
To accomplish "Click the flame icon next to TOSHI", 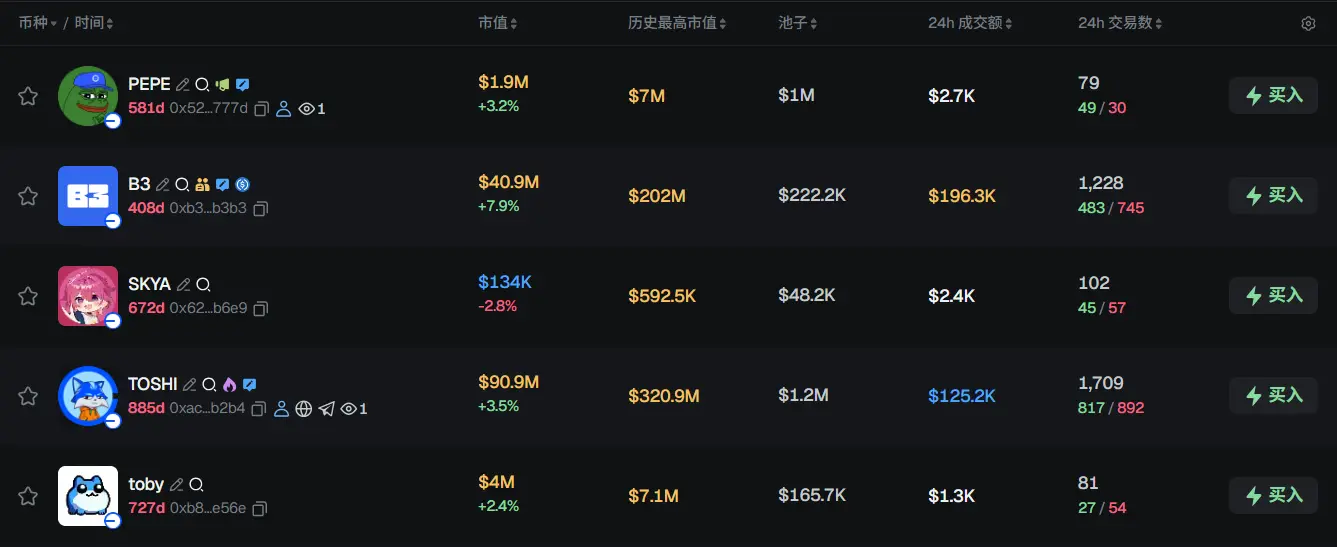I will point(229,385).
